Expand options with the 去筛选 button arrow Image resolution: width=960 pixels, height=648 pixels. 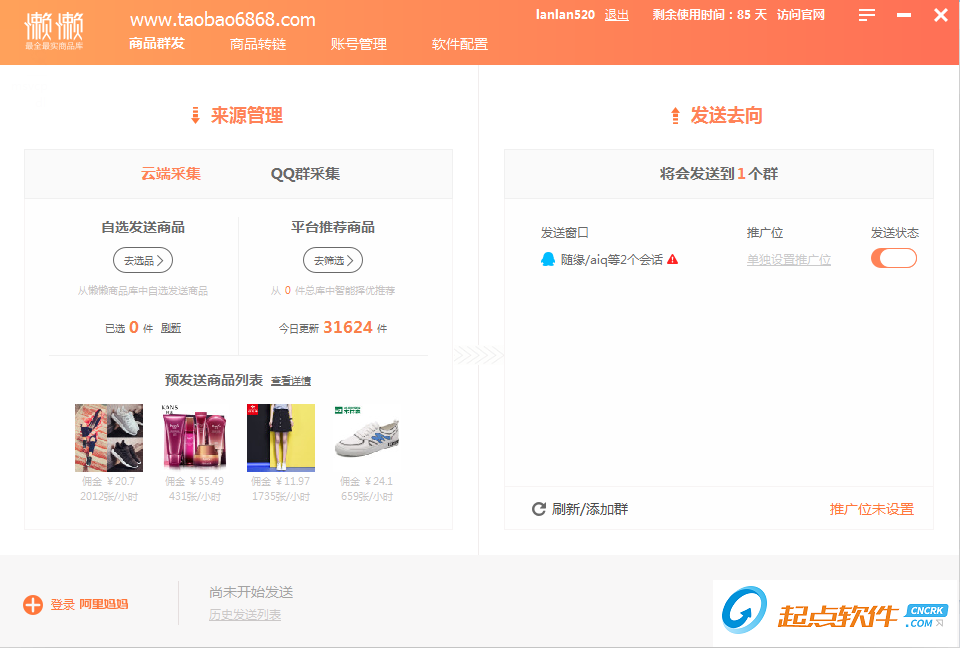[x=349, y=259]
